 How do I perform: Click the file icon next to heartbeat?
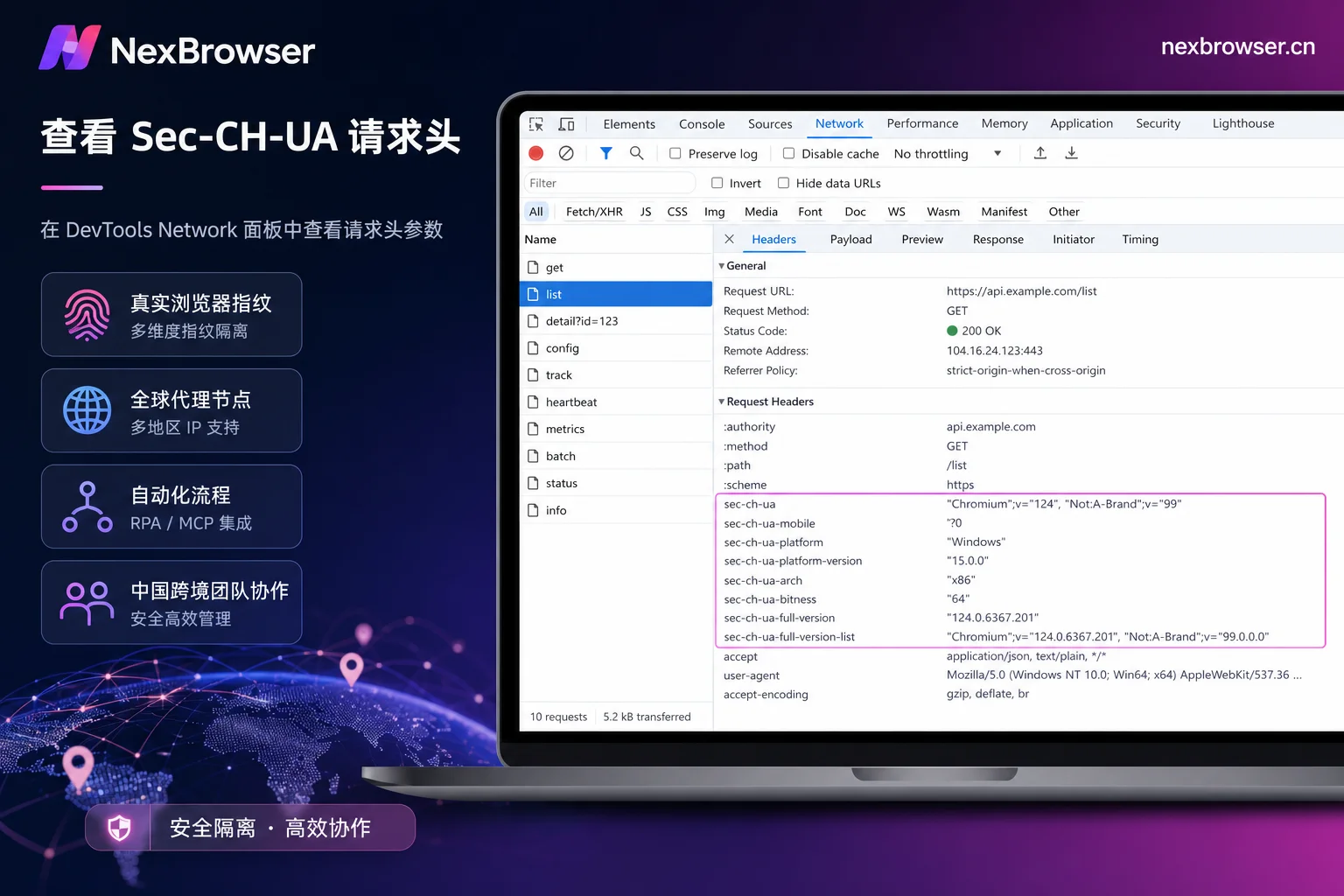(x=533, y=402)
